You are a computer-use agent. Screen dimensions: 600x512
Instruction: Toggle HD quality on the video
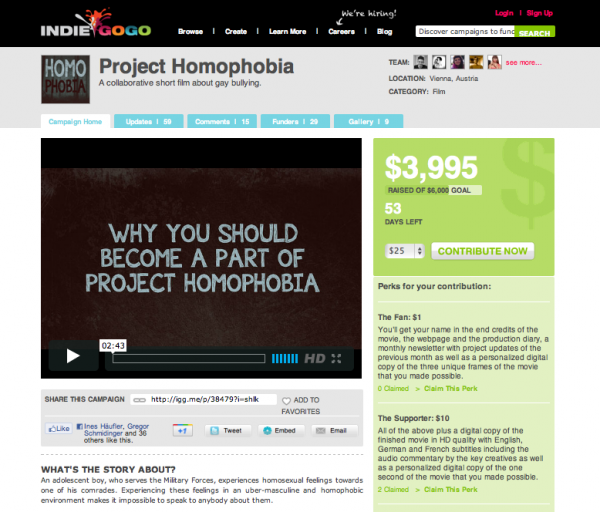[x=315, y=359]
